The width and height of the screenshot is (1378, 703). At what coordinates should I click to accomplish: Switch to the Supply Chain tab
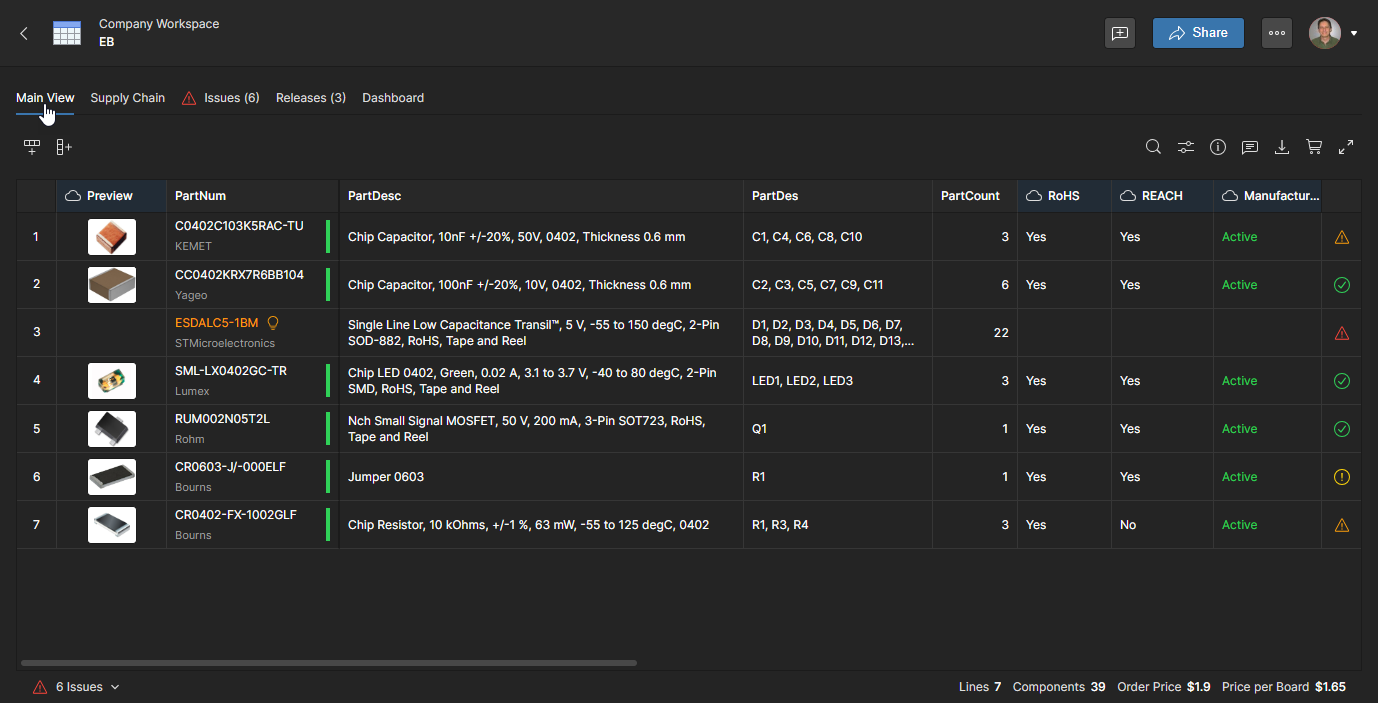[127, 98]
